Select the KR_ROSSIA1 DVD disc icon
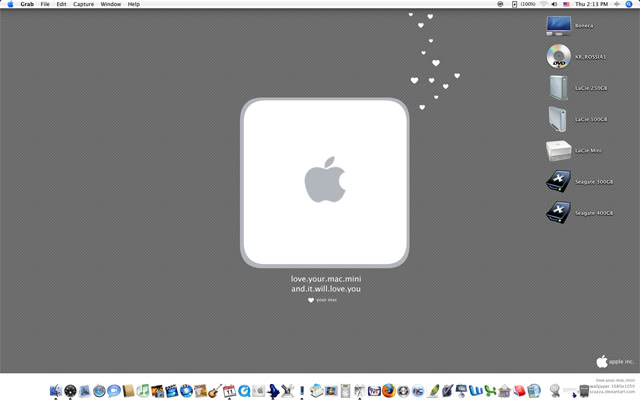This screenshot has height=400, width=640. click(558, 56)
